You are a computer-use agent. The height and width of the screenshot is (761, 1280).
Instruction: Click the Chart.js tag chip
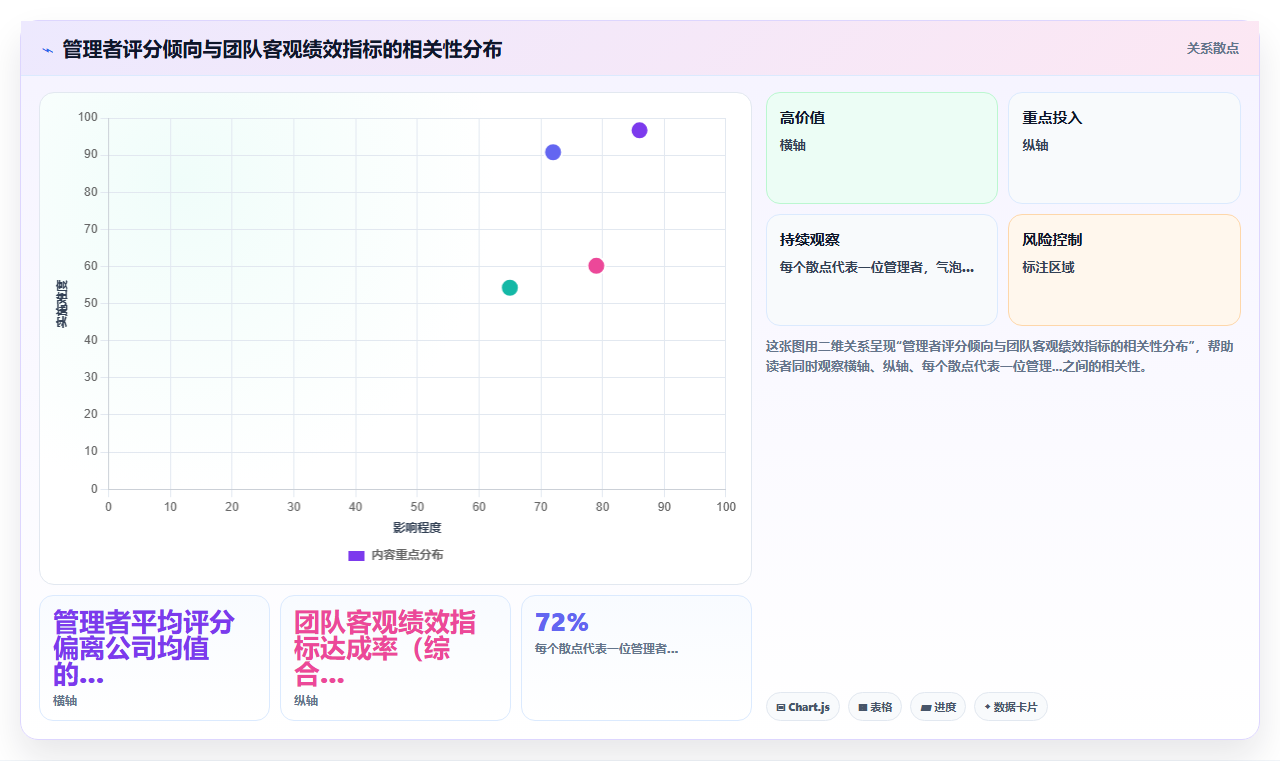pos(803,707)
